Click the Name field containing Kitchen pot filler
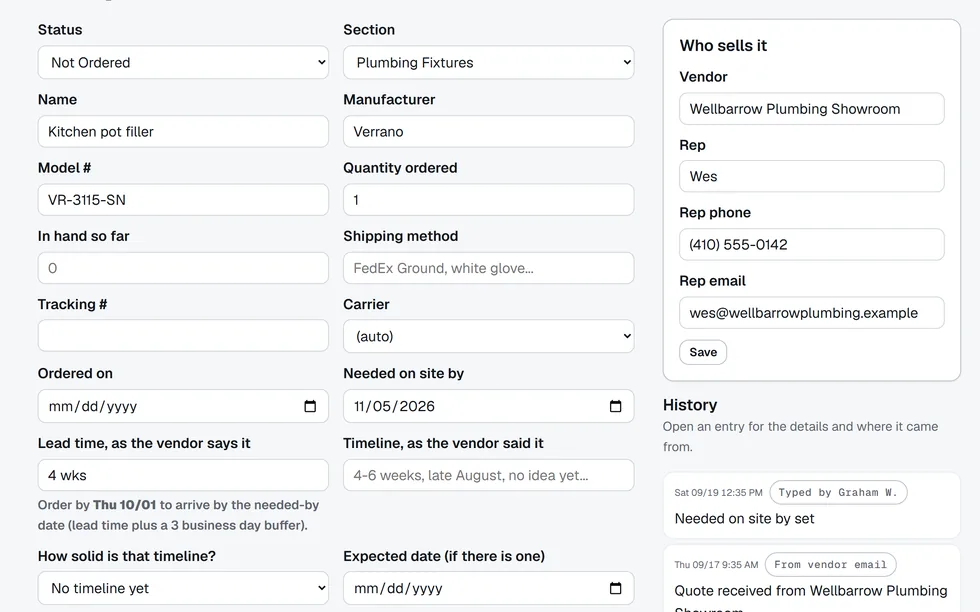Image resolution: width=980 pixels, height=612 pixels. (183, 131)
